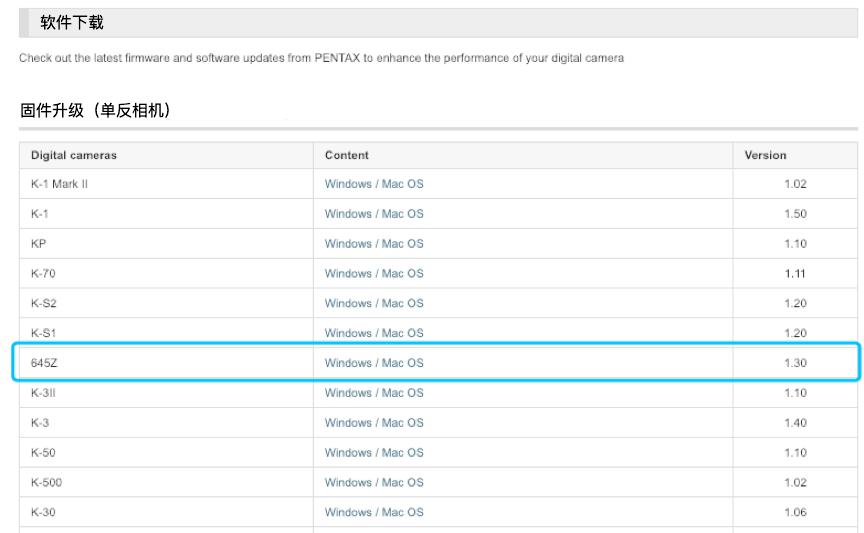This screenshot has height=533, width=864.
Task: Open Windows / Mac OS link for K-1
Action: 374,214
